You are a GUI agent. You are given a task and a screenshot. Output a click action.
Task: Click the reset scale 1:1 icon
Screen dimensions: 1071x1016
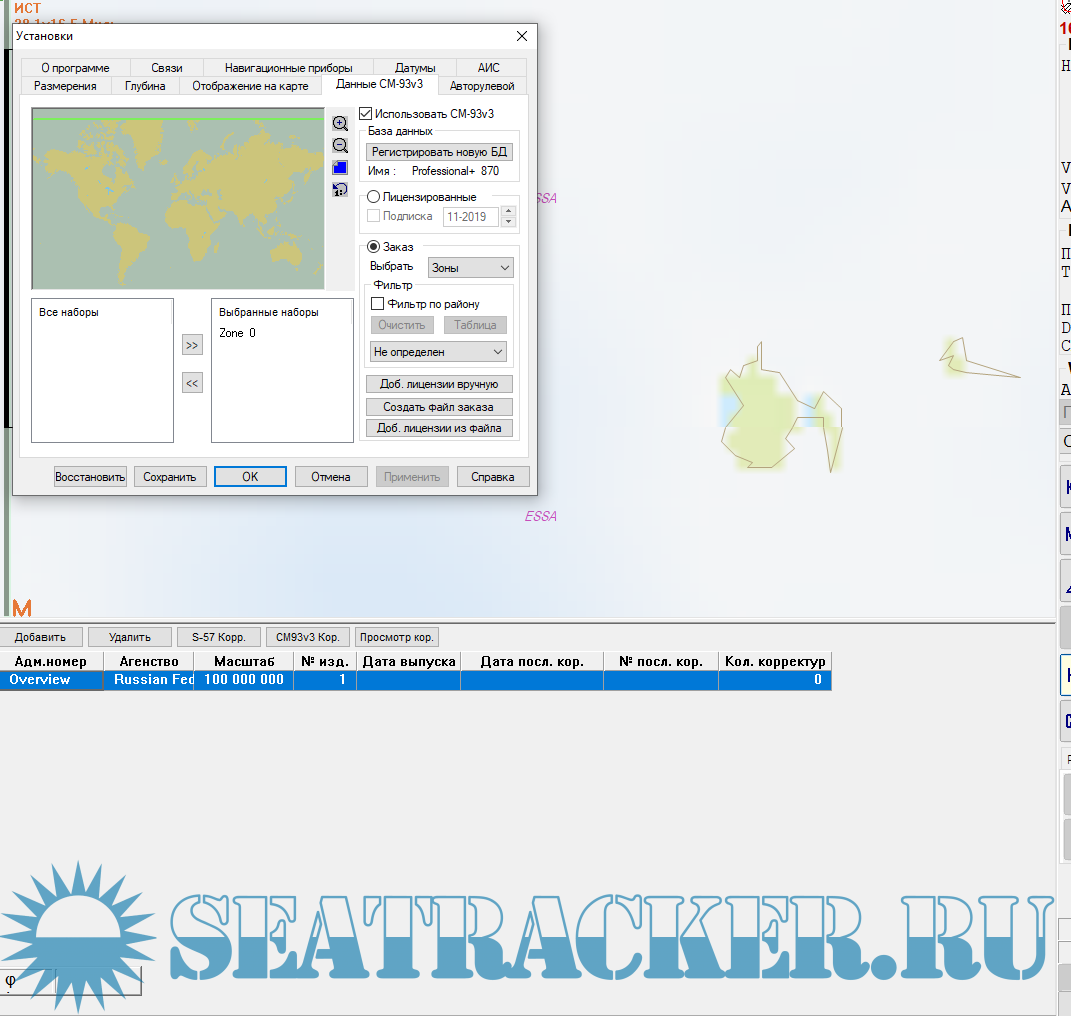click(340, 189)
